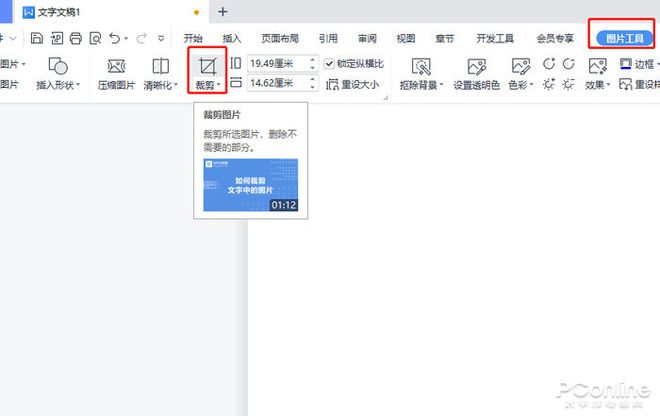Click the save icon in quick access toolbar
Screen dimensions: 660x416
coord(37,39)
